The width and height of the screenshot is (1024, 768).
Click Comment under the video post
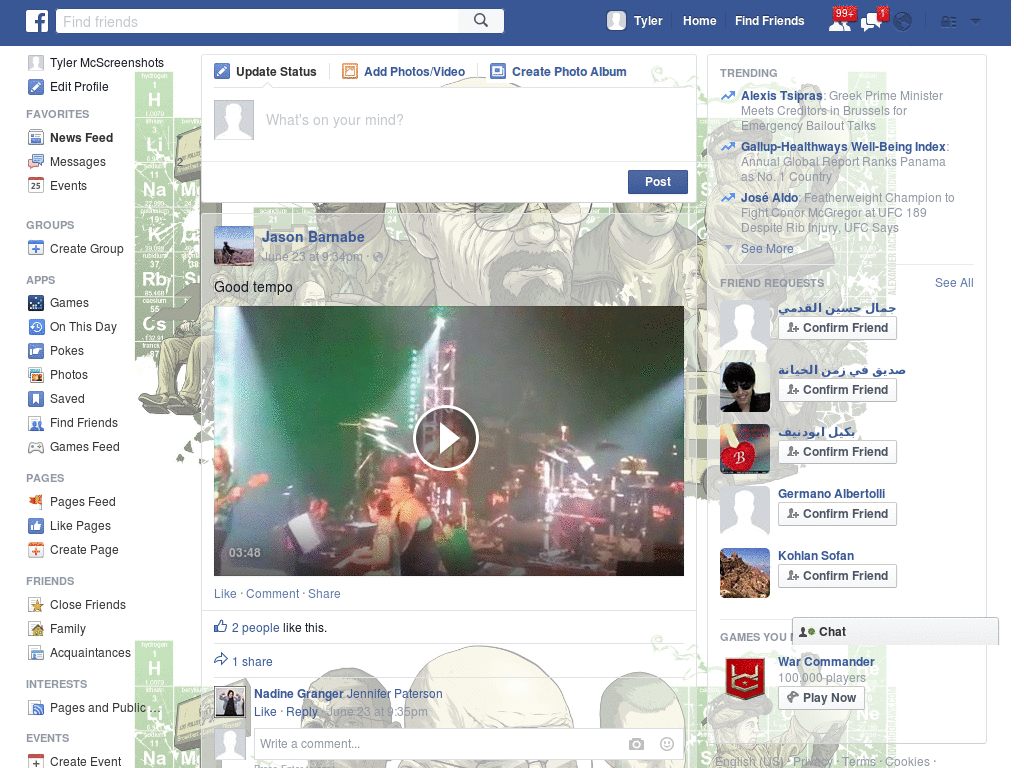click(x=272, y=594)
